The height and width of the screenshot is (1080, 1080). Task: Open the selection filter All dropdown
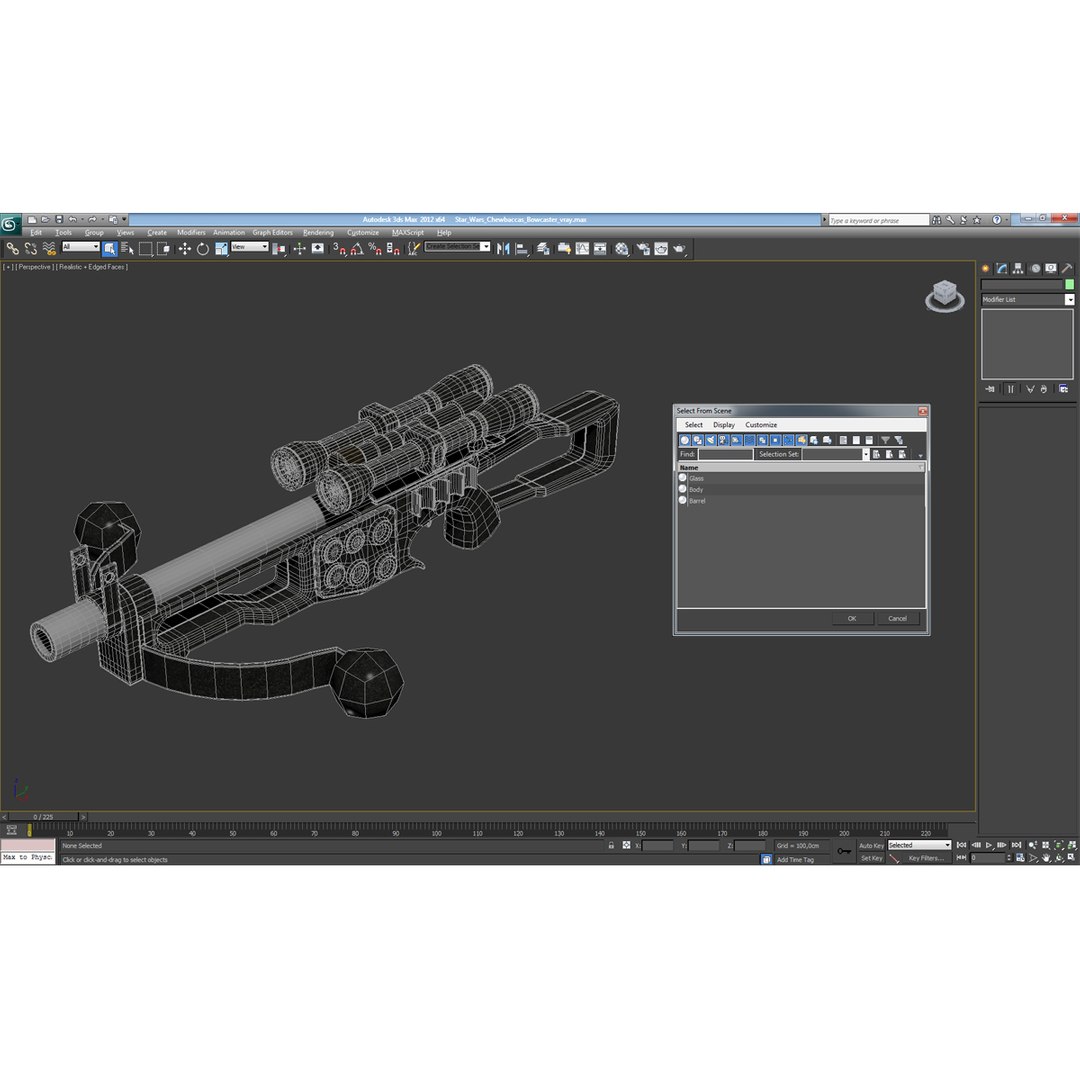81,247
